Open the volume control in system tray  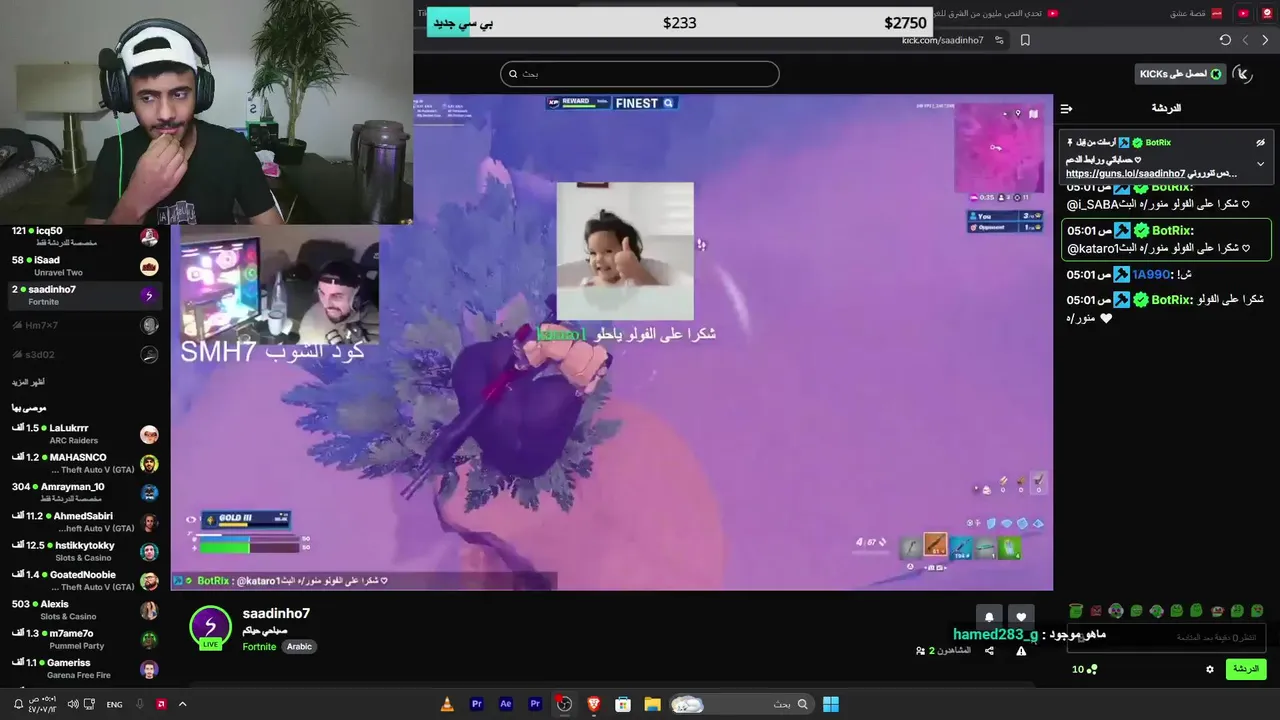tap(73, 704)
